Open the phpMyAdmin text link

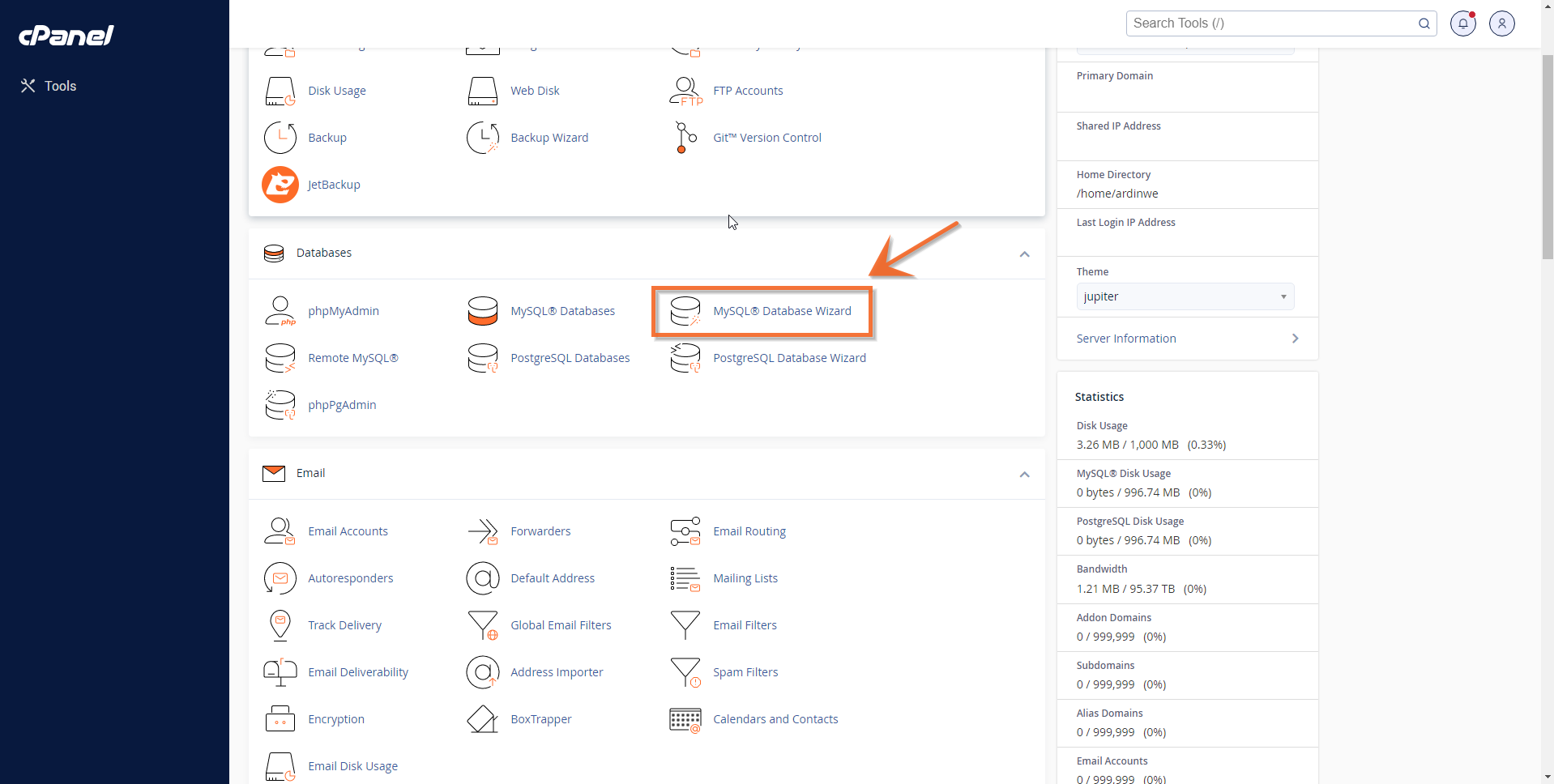344,311
